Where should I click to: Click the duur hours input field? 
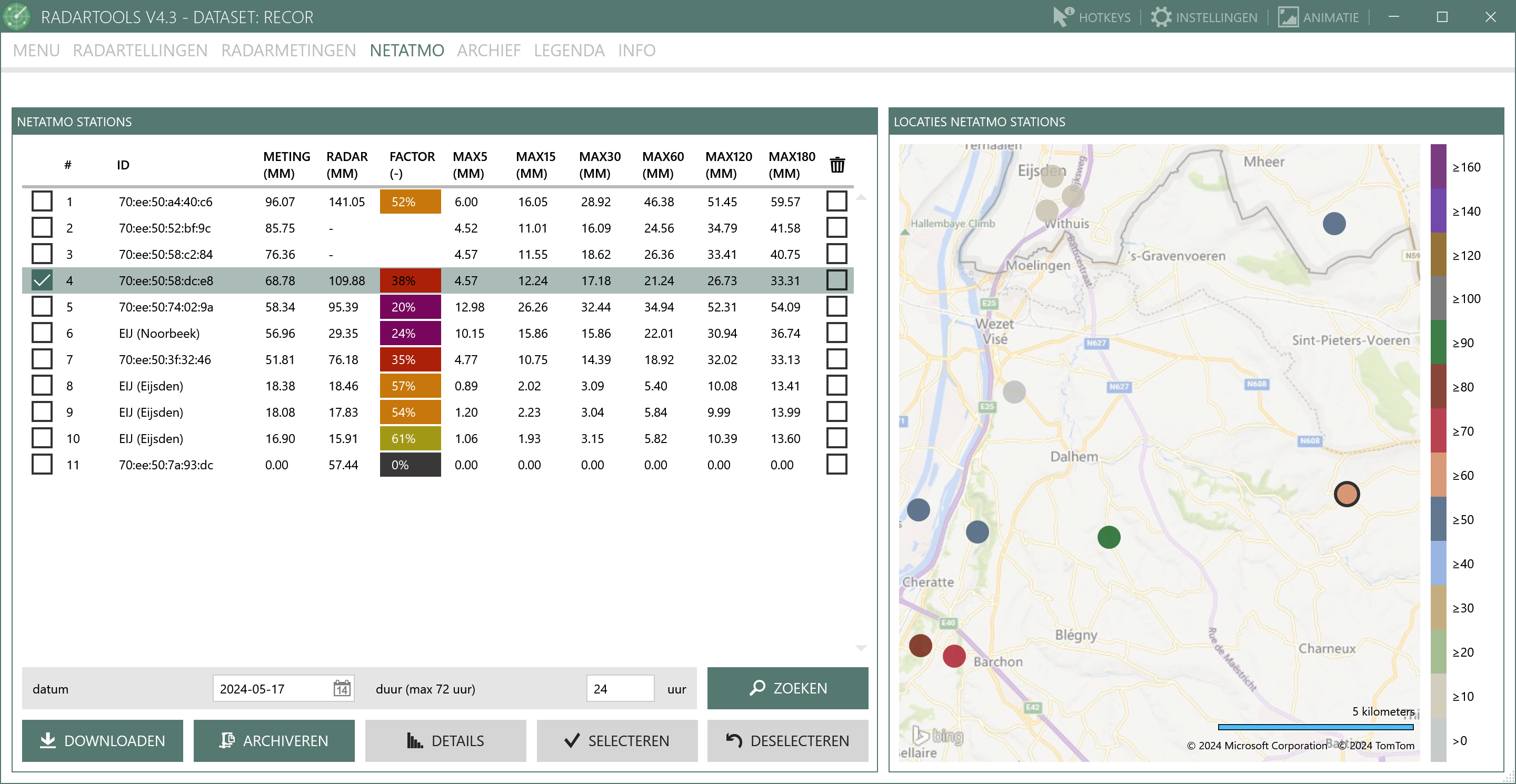620,688
